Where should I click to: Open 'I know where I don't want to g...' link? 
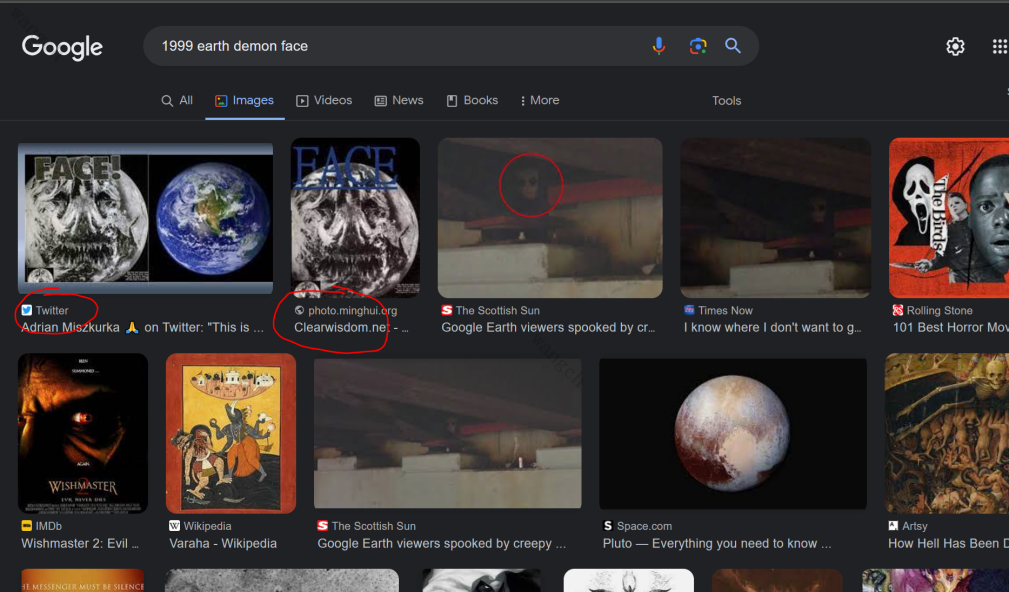[772, 328]
